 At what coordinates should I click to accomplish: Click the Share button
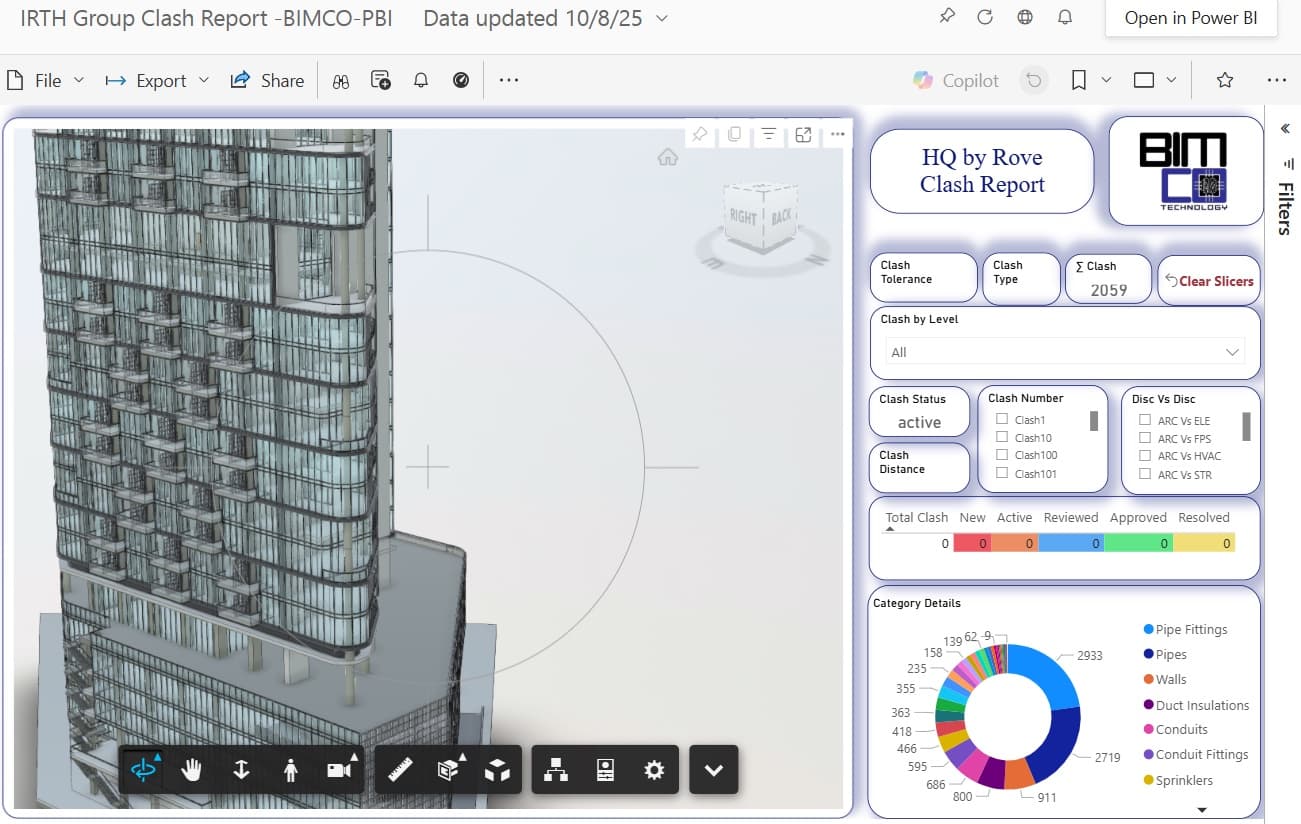pyautogui.click(x=267, y=80)
